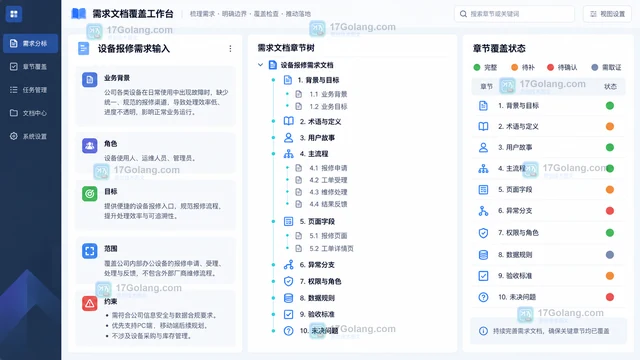The image size is (640, 360).
Task: Click the 状态 column header
Action: (610, 87)
